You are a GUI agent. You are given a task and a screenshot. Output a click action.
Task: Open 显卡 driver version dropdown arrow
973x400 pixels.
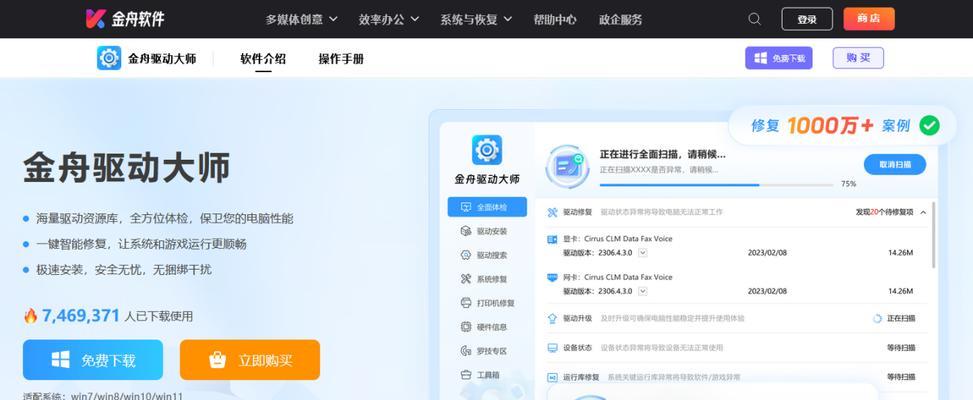coord(643,252)
